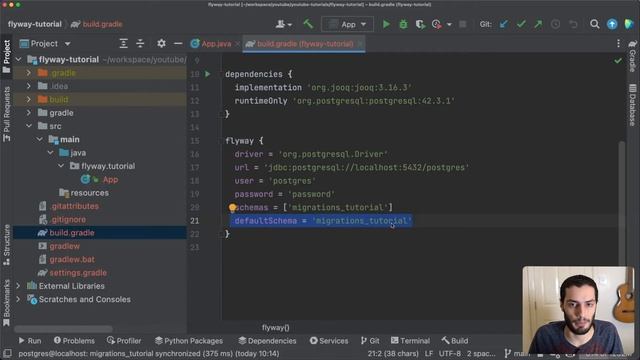Open Gradle tool window on right
640x360 pixels.
click(x=632, y=56)
